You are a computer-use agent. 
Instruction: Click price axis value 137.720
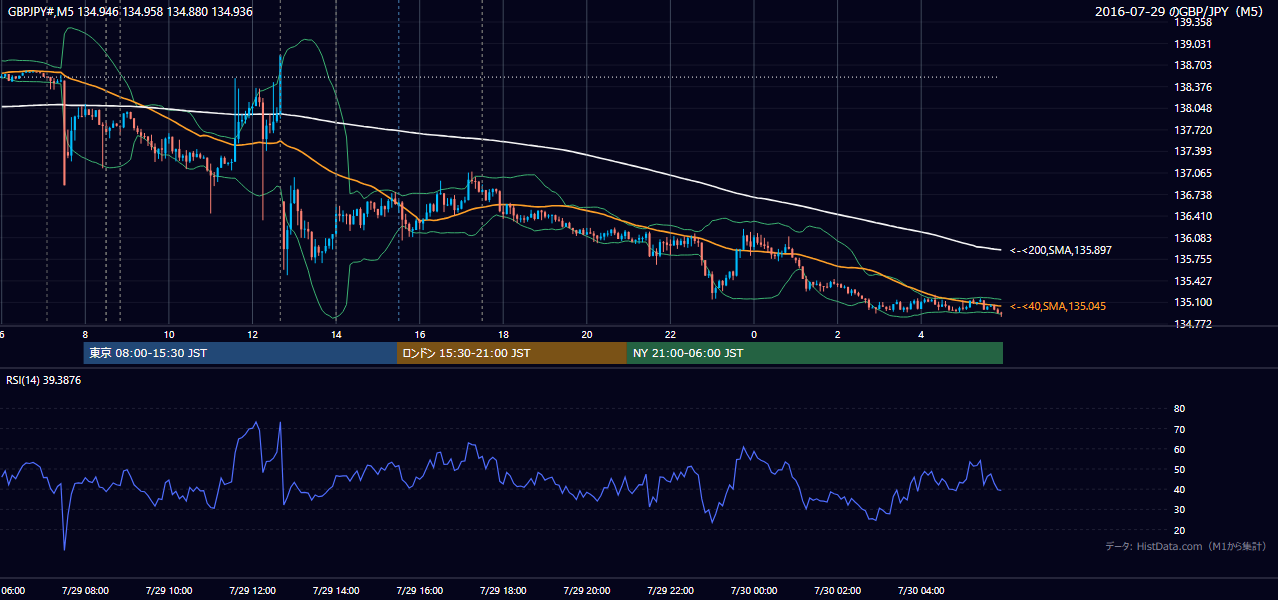click(1193, 130)
